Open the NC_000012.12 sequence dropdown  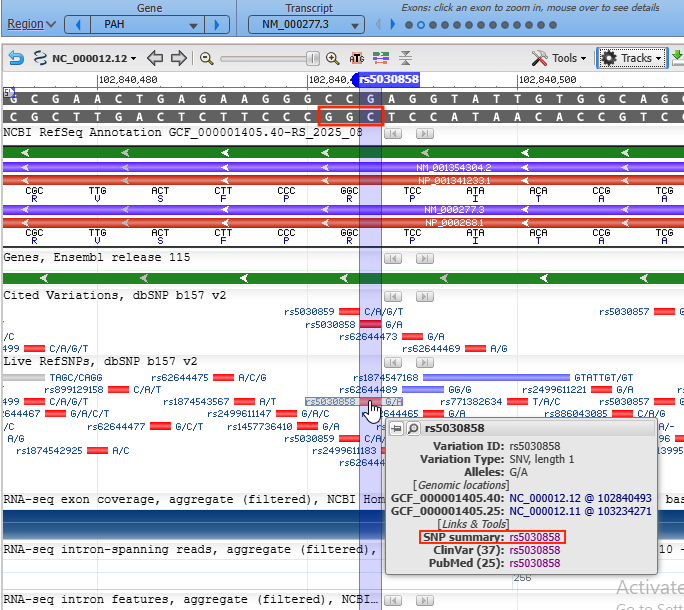(x=94, y=58)
